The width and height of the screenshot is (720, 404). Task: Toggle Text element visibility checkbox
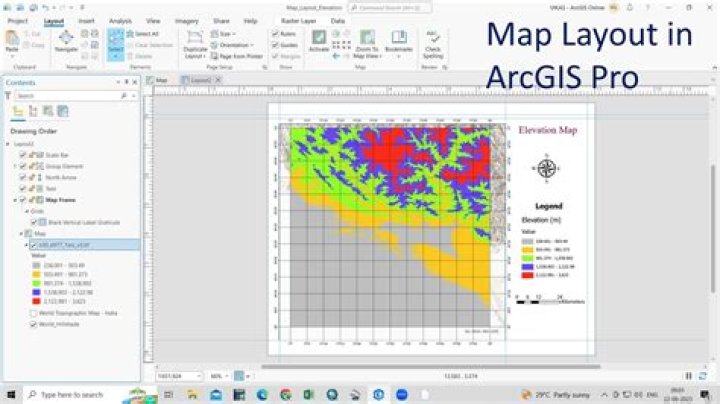click(x=22, y=189)
